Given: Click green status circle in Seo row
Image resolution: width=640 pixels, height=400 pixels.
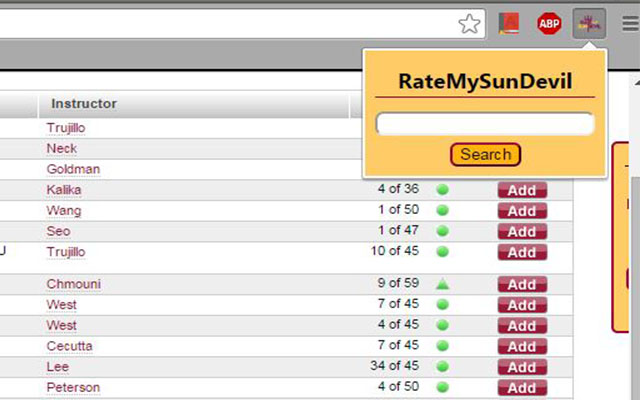Looking at the screenshot, I should coord(442,231).
